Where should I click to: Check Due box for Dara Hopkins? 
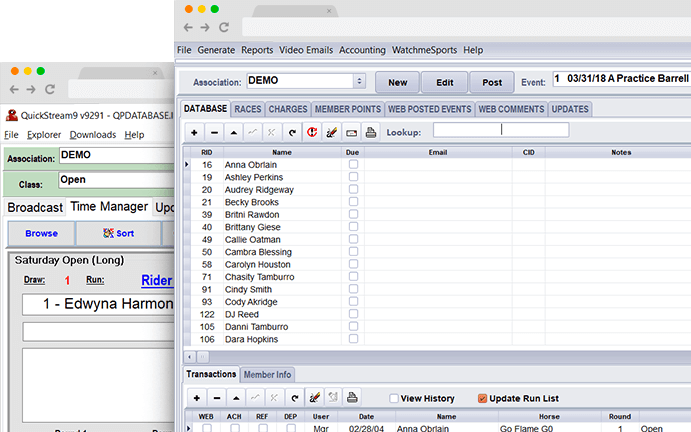click(353, 339)
